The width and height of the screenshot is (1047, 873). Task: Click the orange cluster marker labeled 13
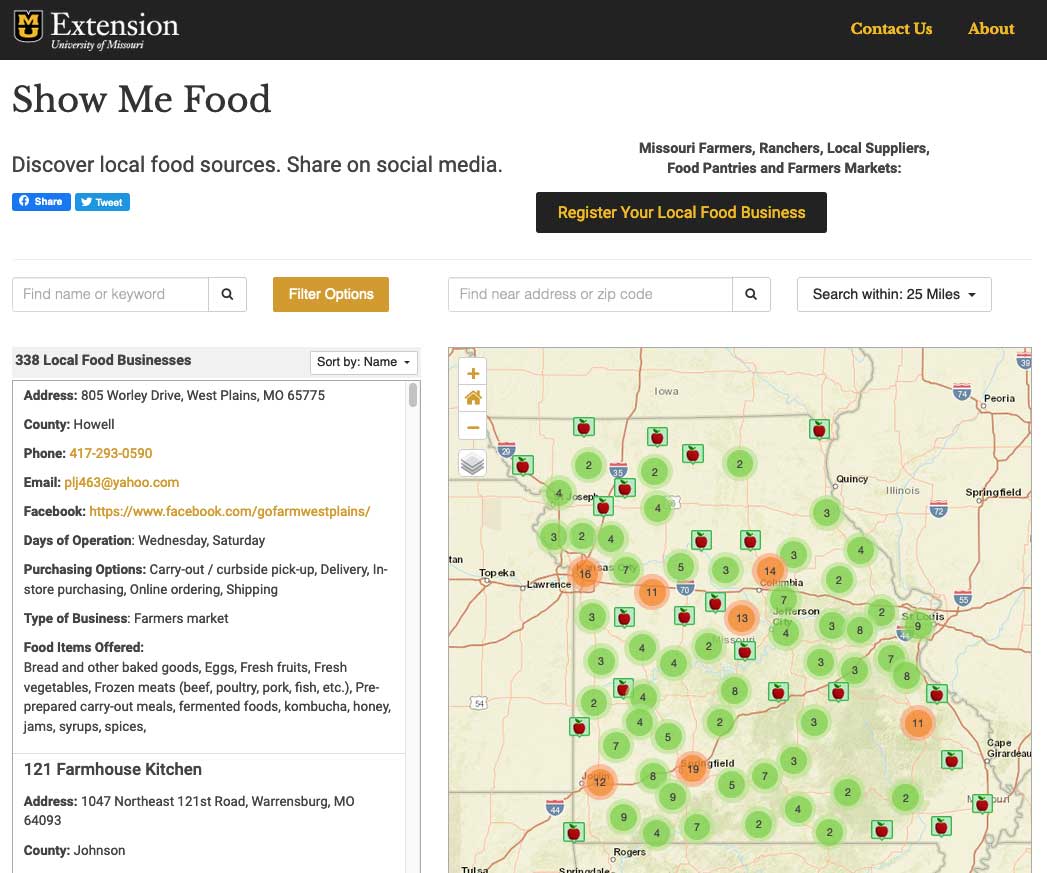point(742,618)
